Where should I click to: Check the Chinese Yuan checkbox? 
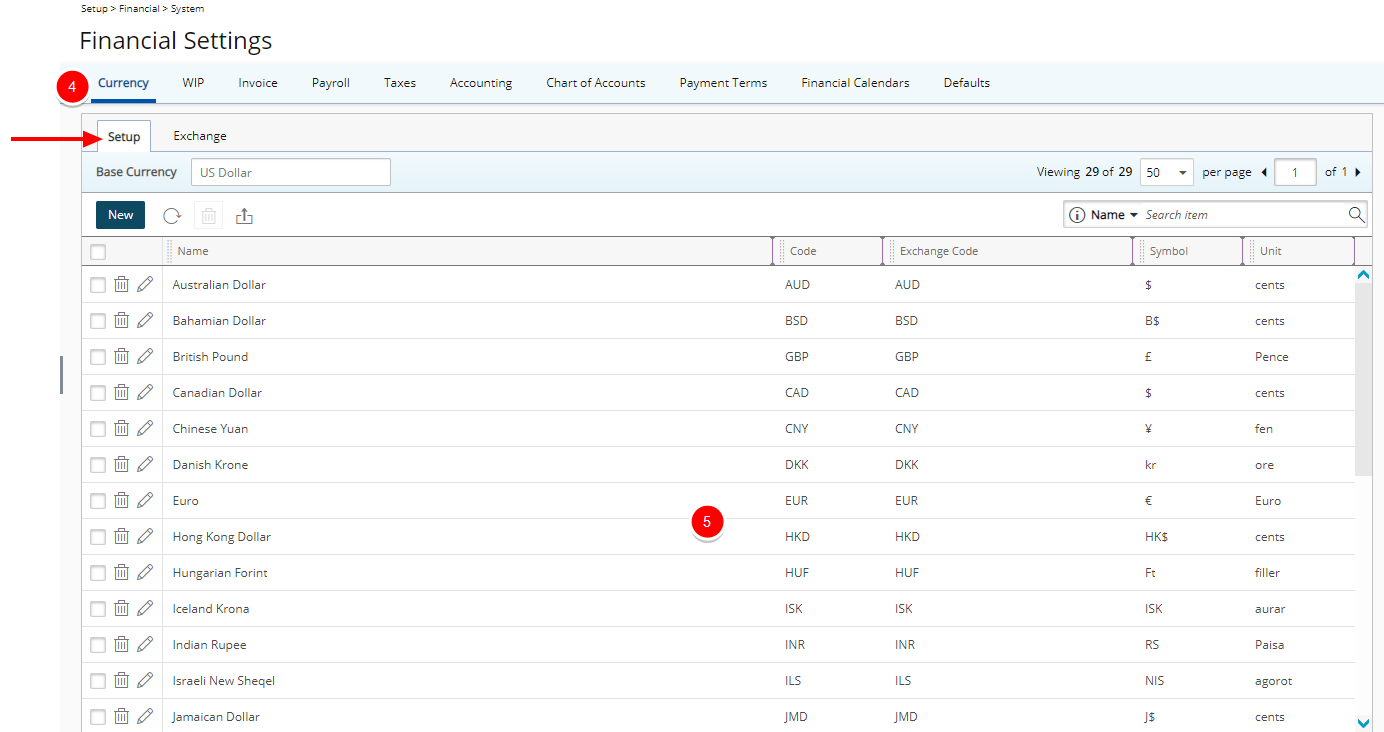[x=98, y=429]
